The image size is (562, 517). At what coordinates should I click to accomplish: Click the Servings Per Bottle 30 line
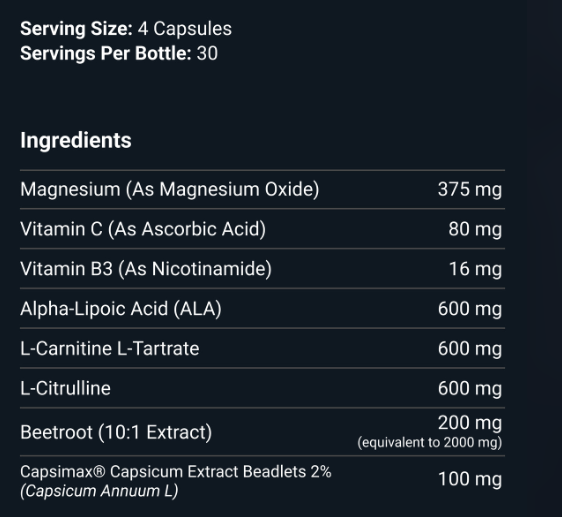[x=119, y=53]
